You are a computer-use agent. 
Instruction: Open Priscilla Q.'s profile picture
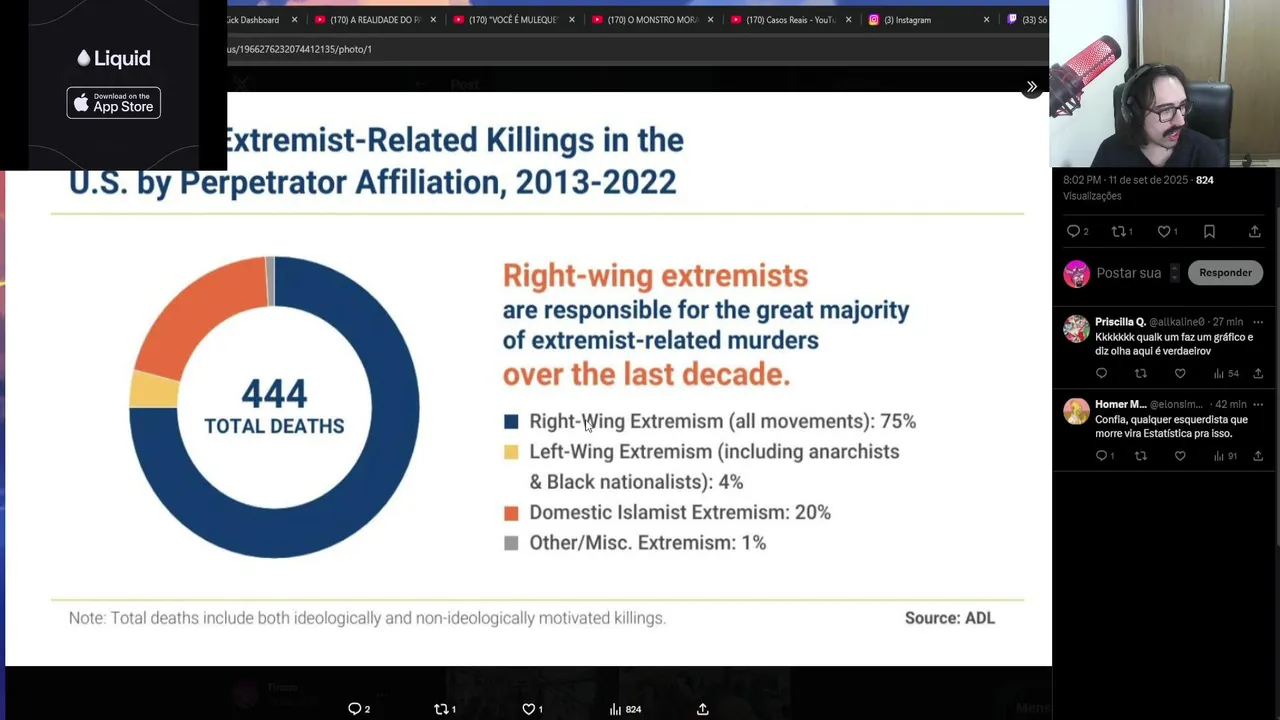coord(1076,329)
